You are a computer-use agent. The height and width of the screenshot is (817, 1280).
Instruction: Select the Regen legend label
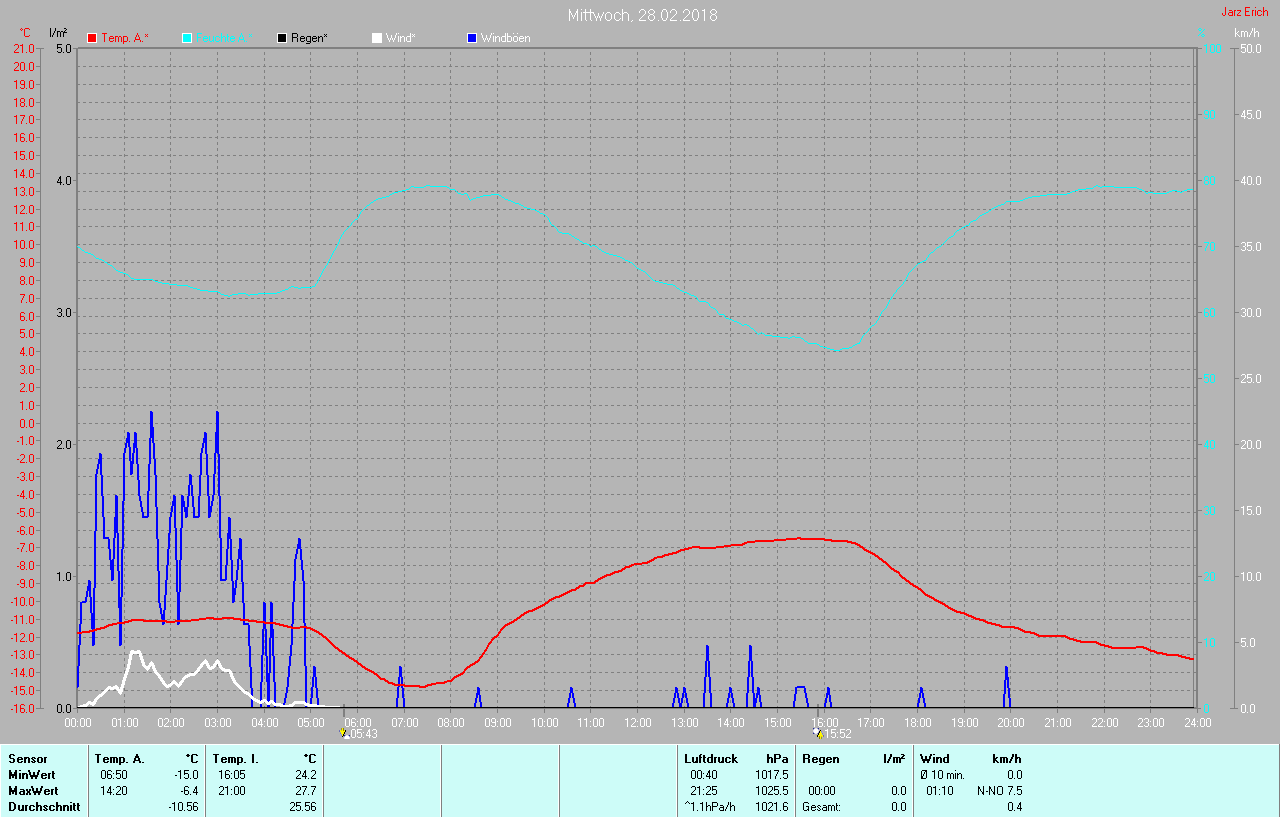point(310,38)
